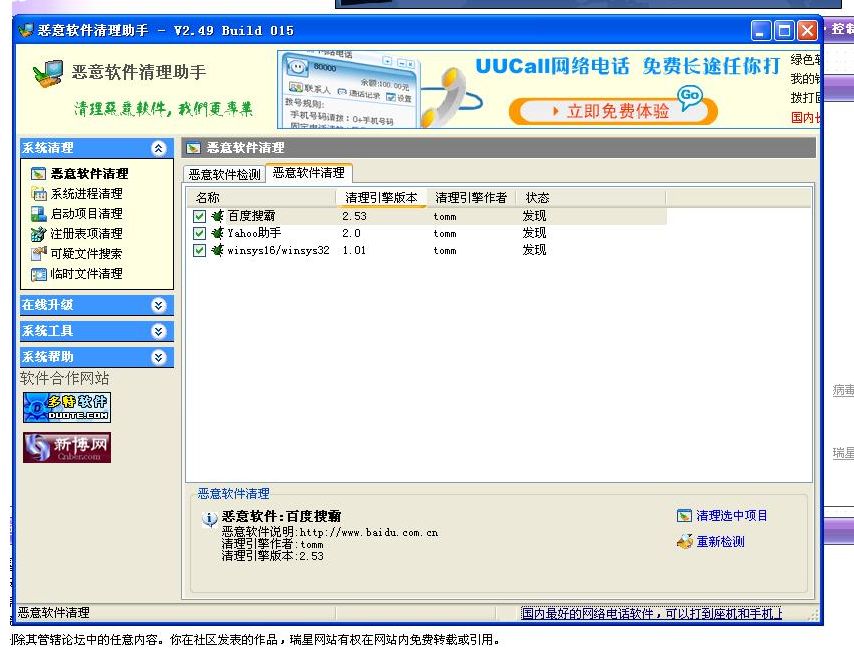Select 临时文件清理 entry

tap(87, 274)
